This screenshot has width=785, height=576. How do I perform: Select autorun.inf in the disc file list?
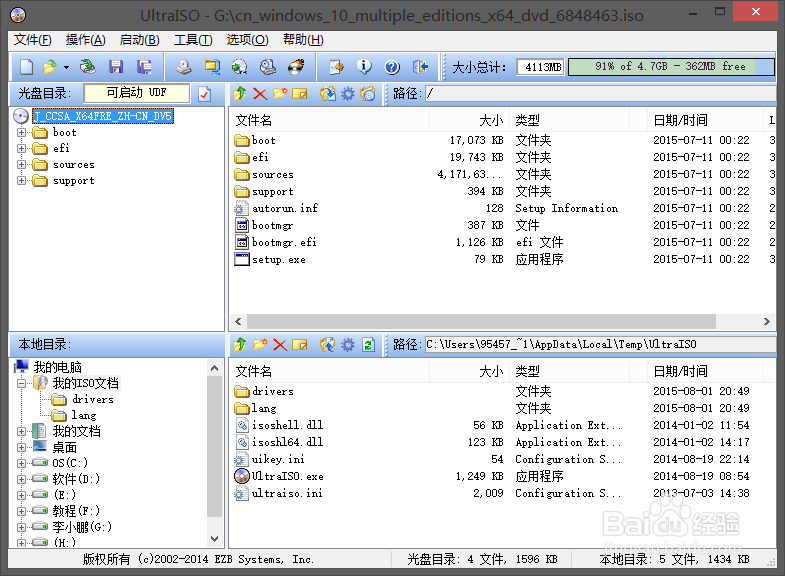[284, 209]
